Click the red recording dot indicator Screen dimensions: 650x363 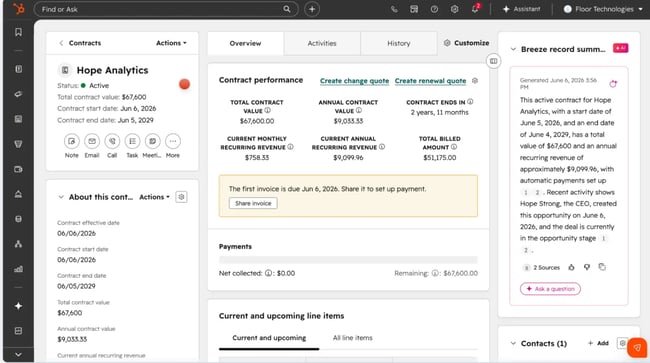(184, 84)
